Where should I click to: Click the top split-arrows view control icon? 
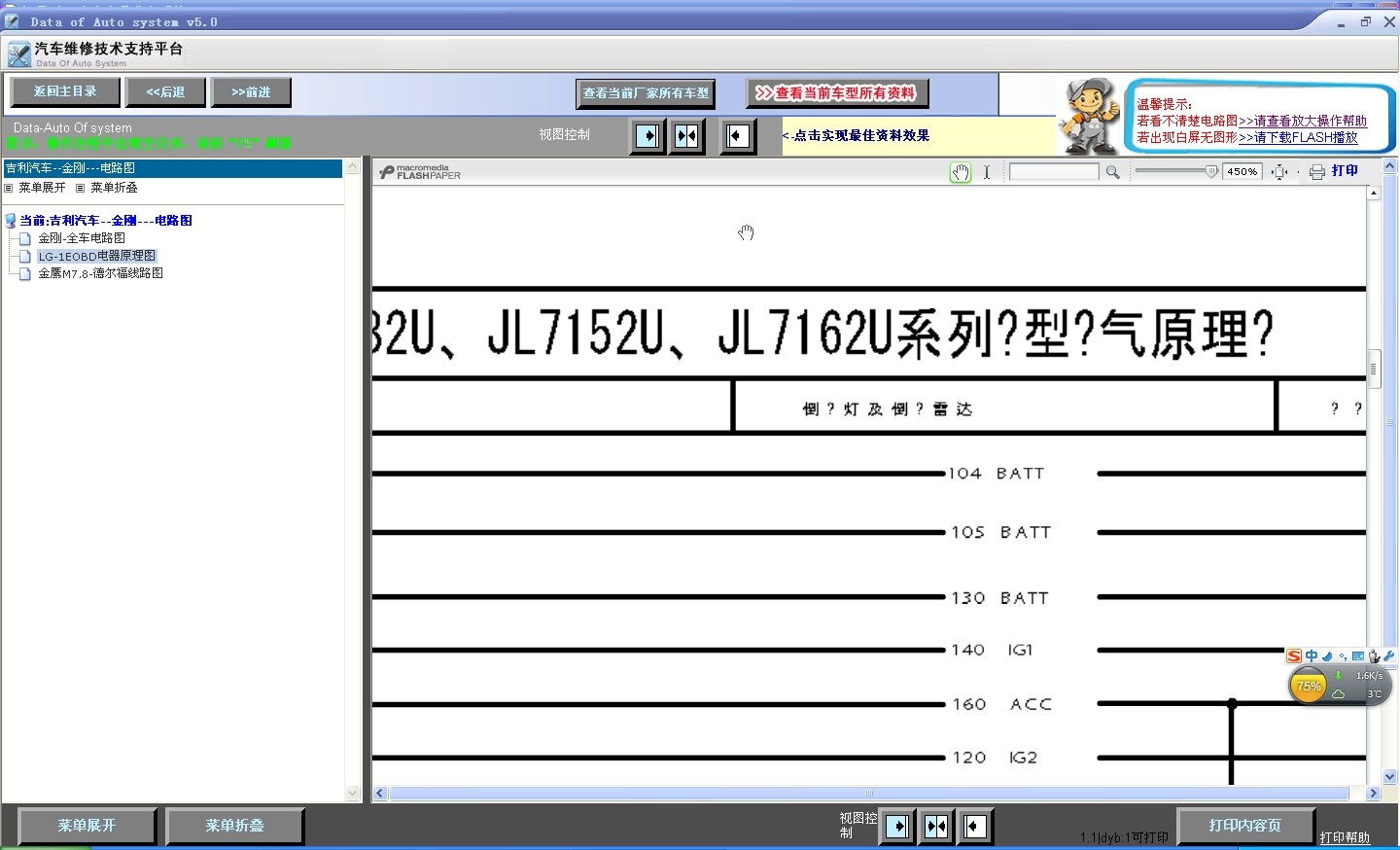(686, 136)
